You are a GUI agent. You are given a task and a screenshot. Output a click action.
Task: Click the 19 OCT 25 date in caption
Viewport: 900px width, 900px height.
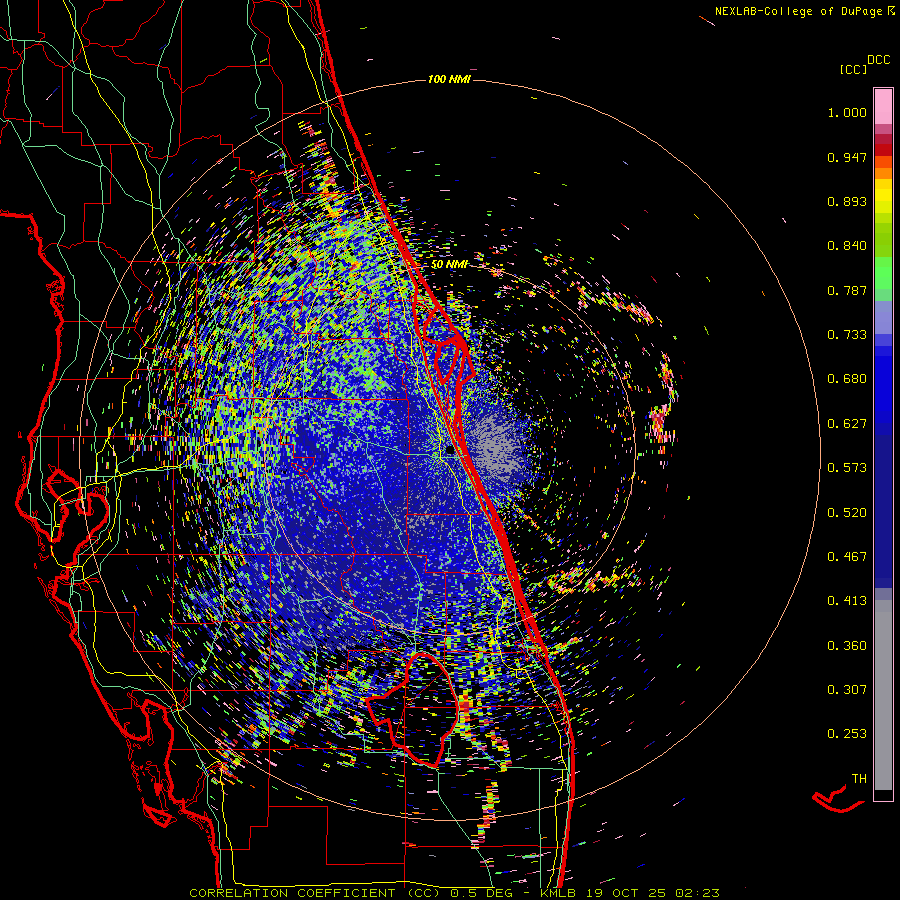(x=628, y=893)
